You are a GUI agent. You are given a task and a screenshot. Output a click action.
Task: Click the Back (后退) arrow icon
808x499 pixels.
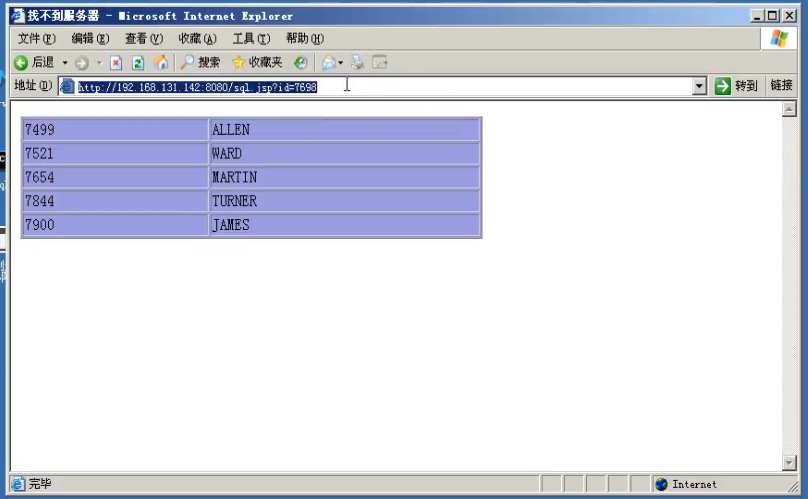[21, 63]
